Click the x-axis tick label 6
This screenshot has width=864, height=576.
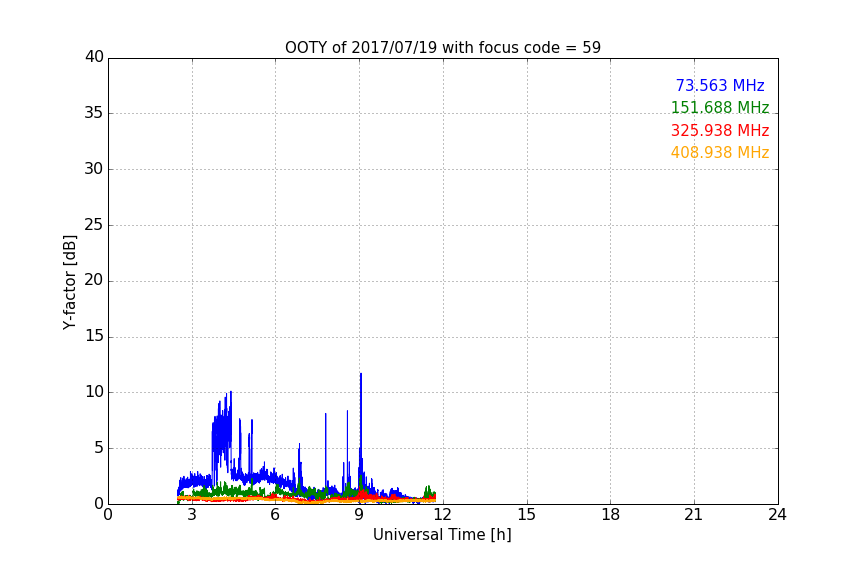point(276,515)
